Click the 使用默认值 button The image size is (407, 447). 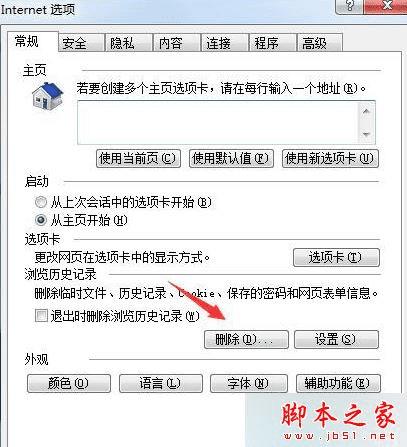231,158
